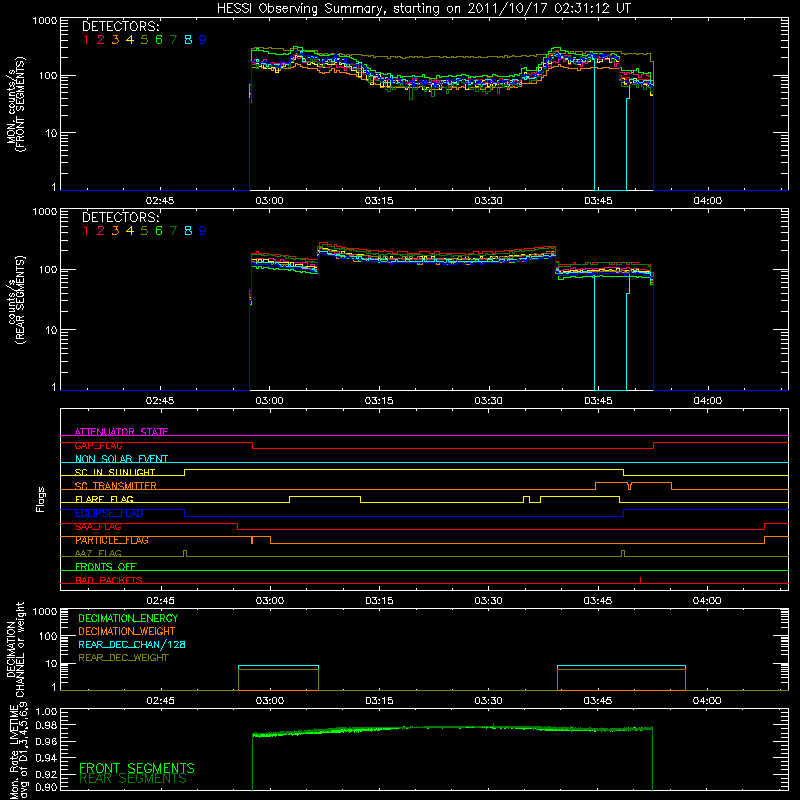Click 03:45 time tick under front segments plot
Image resolution: width=800 pixels, height=800 pixels.
598,201
